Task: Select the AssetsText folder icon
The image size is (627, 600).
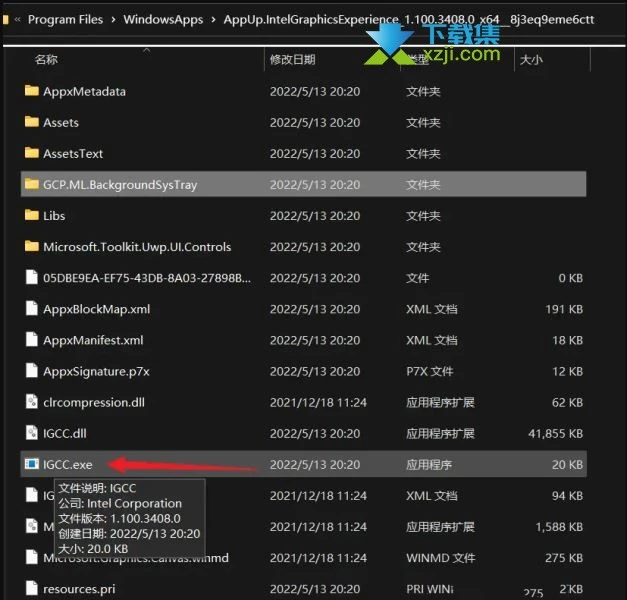Action: click(32, 153)
